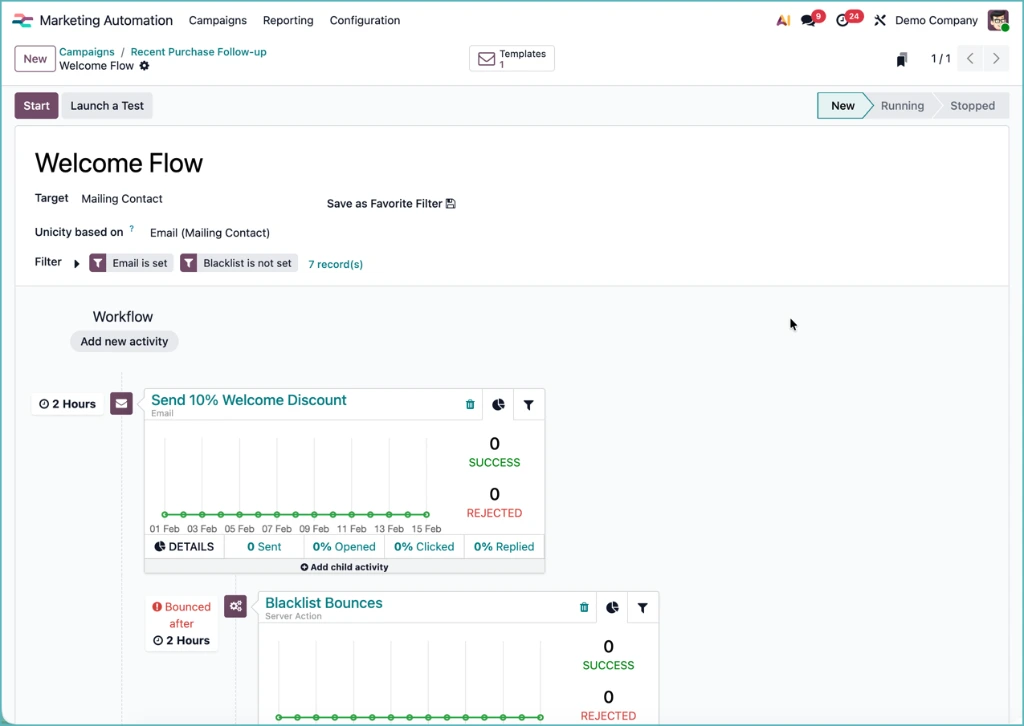Screen dimensions: 1024x726
Task: Select the Stopped status stage
Action: point(972,106)
